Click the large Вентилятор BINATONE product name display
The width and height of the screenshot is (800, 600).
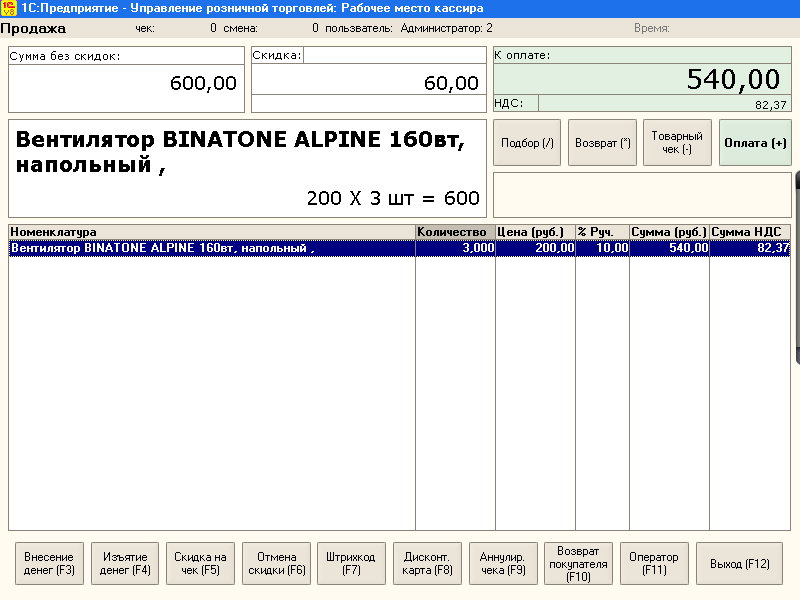[240, 152]
